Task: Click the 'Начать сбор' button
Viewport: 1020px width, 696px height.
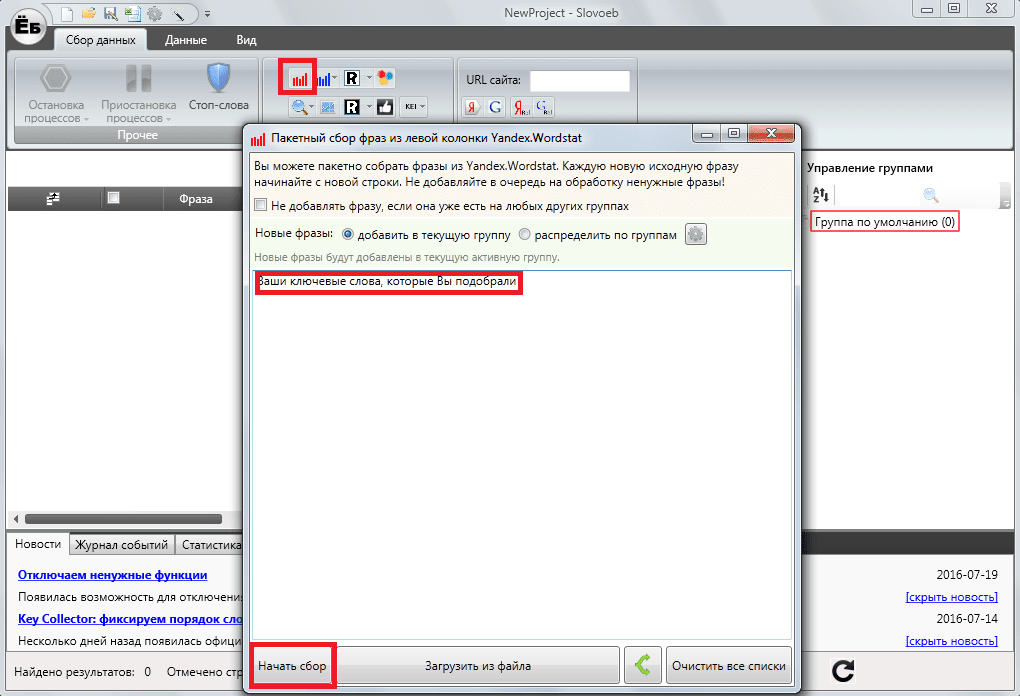Action: click(292, 665)
